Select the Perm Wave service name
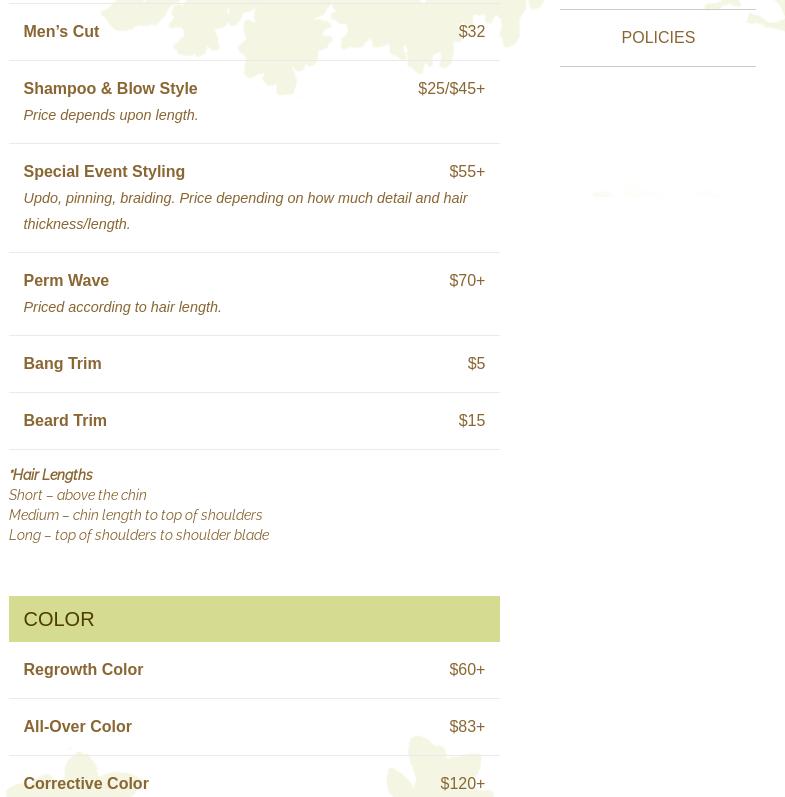Viewport: 785px width, 797px height. click(66, 281)
